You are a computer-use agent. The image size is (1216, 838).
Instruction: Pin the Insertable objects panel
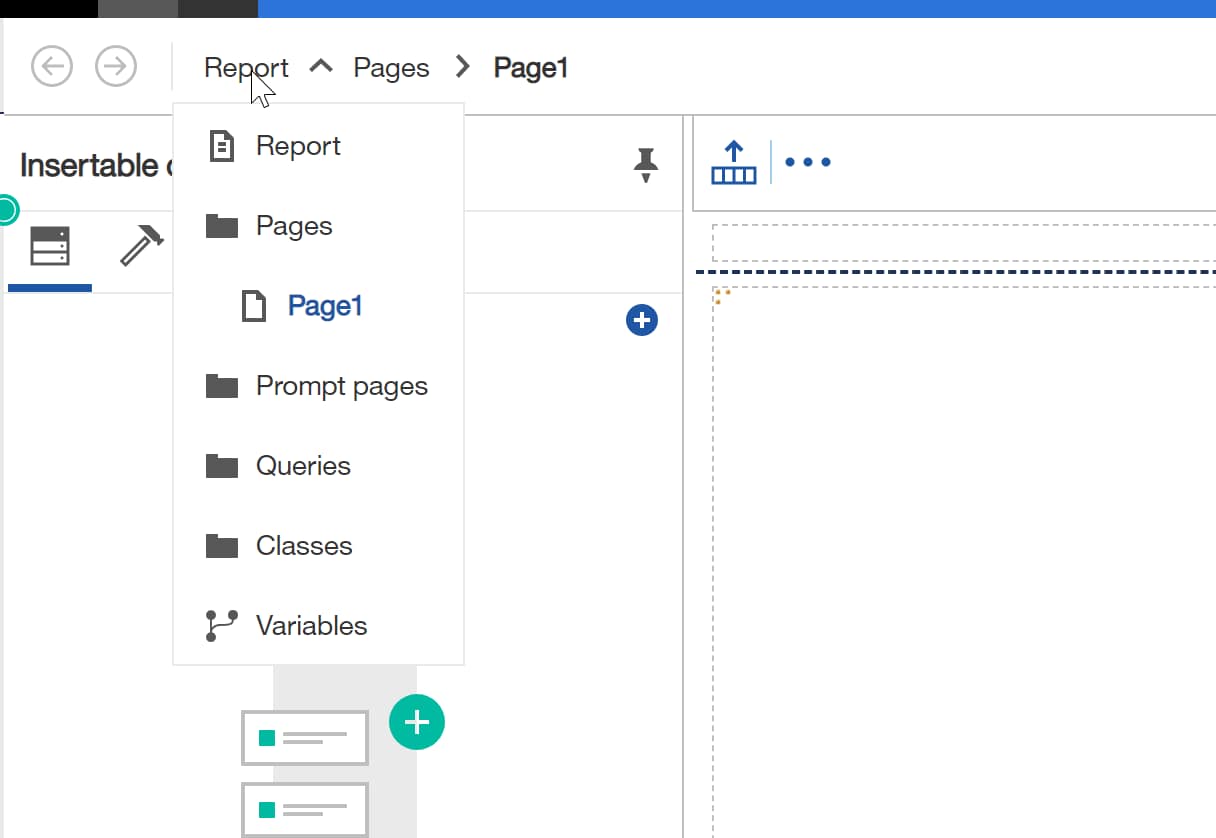pos(646,165)
